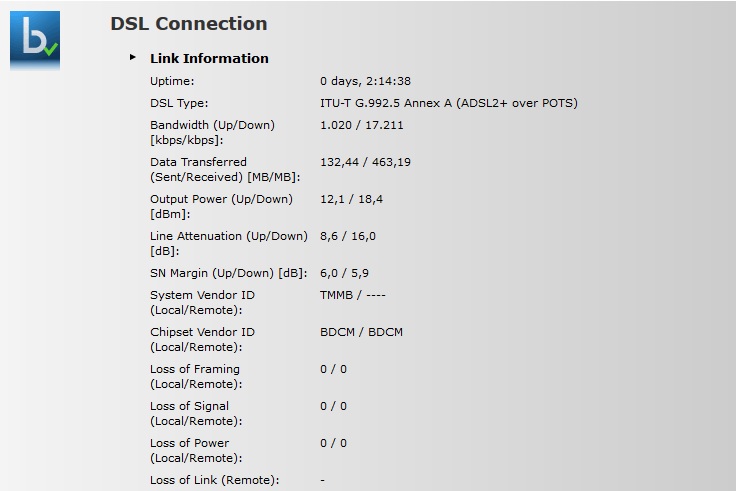Image resolution: width=736 pixels, height=491 pixels.
Task: Click the ITU-T G.992.5 Annex A value
Action: (x=448, y=103)
